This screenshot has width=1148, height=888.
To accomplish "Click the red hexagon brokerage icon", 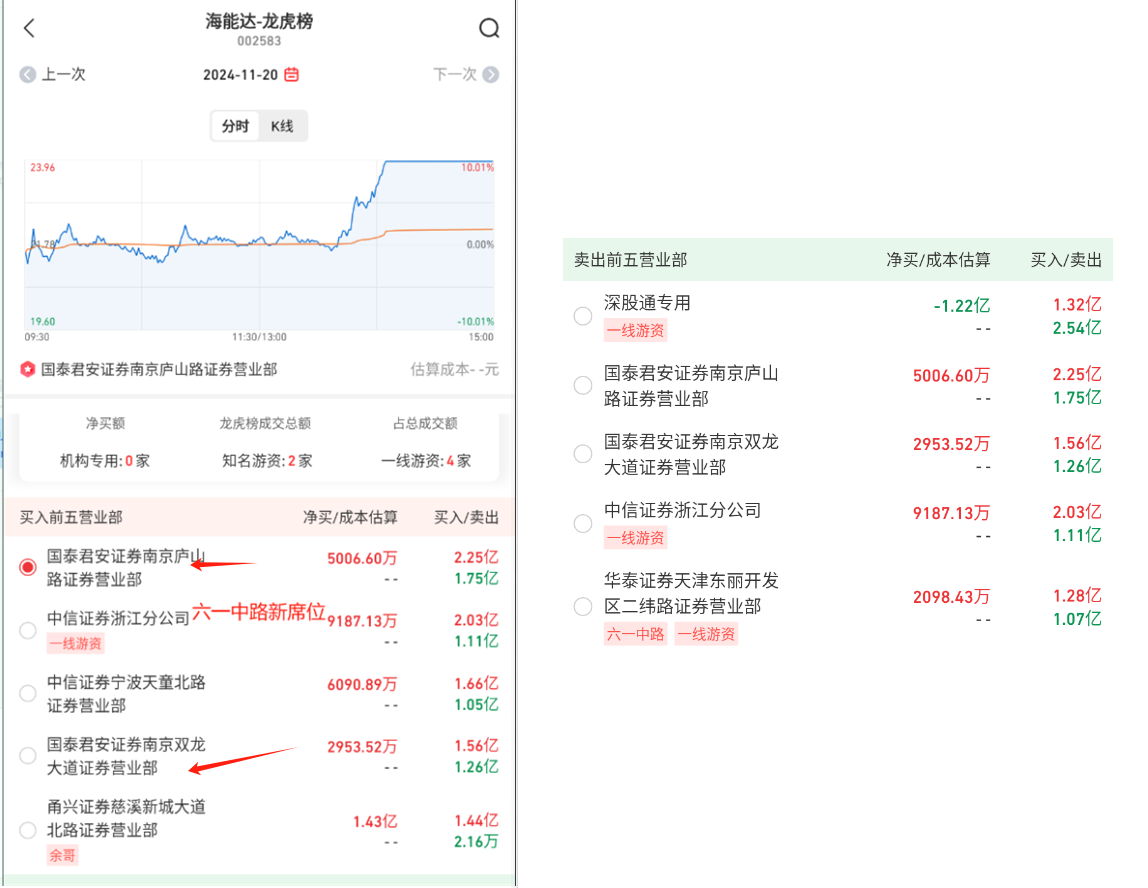I will (28, 369).
